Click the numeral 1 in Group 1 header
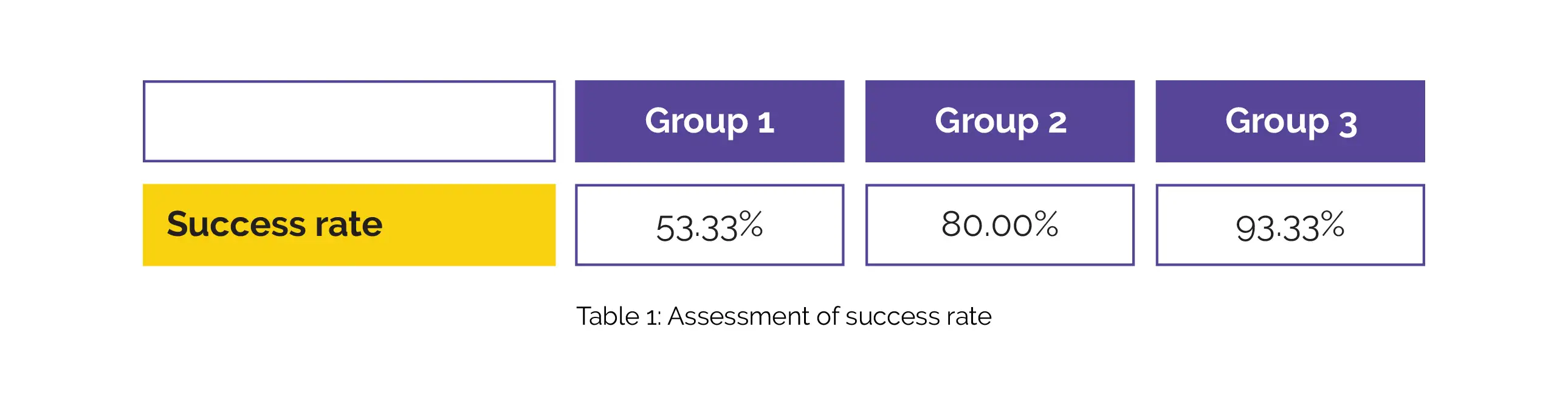The image size is (1568, 405). (x=766, y=123)
